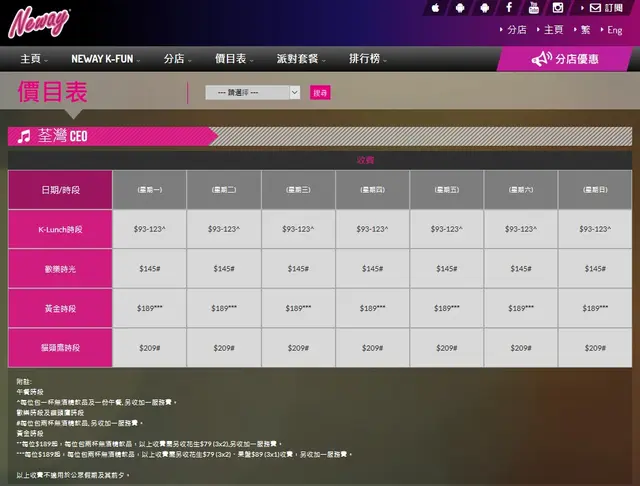Open the YouTube channel icon
Screen dimensions: 640x486
[534, 8]
